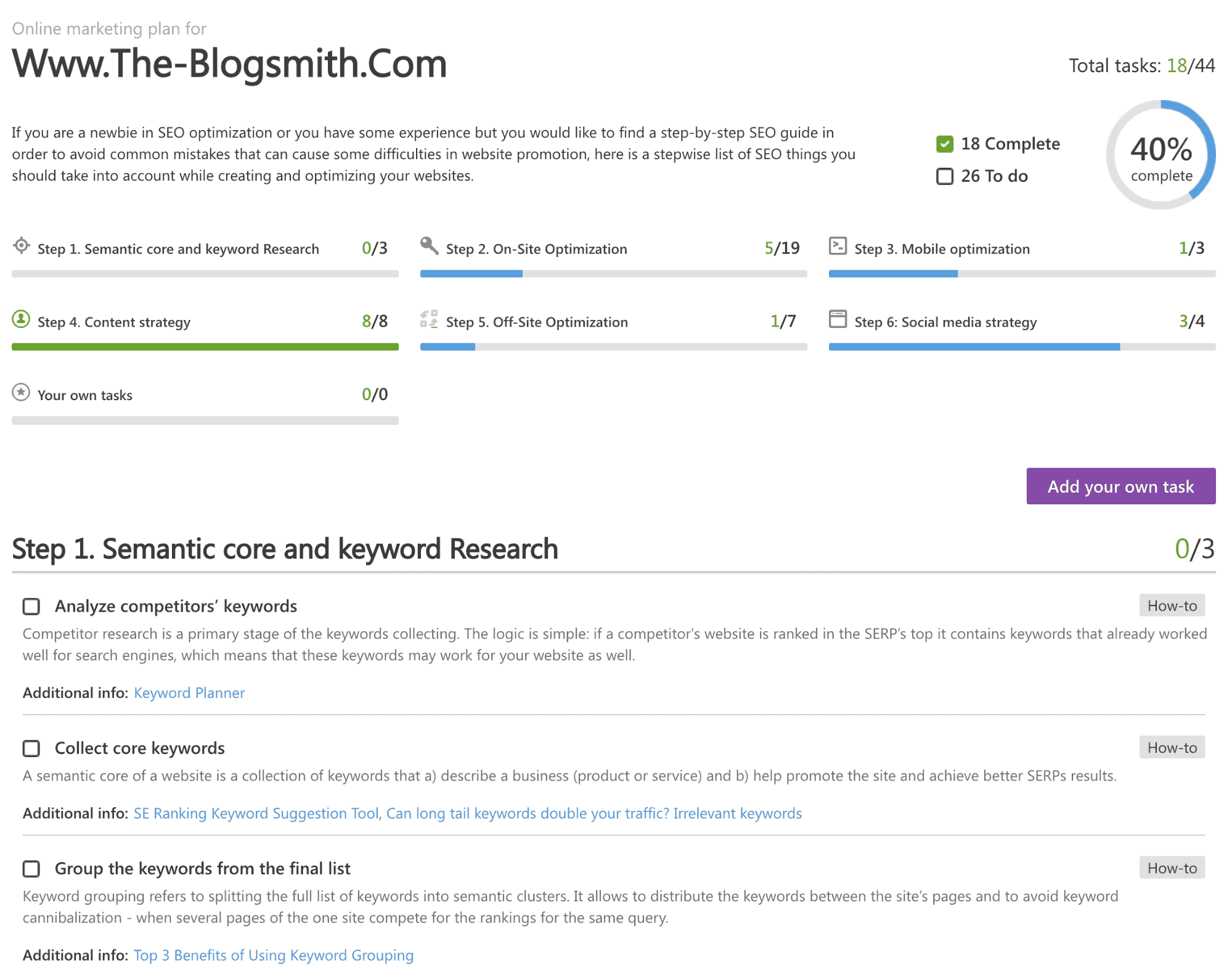The image size is (1232, 976).
Task: Click the Step 4 Content strategy person icon
Action: coord(21,319)
